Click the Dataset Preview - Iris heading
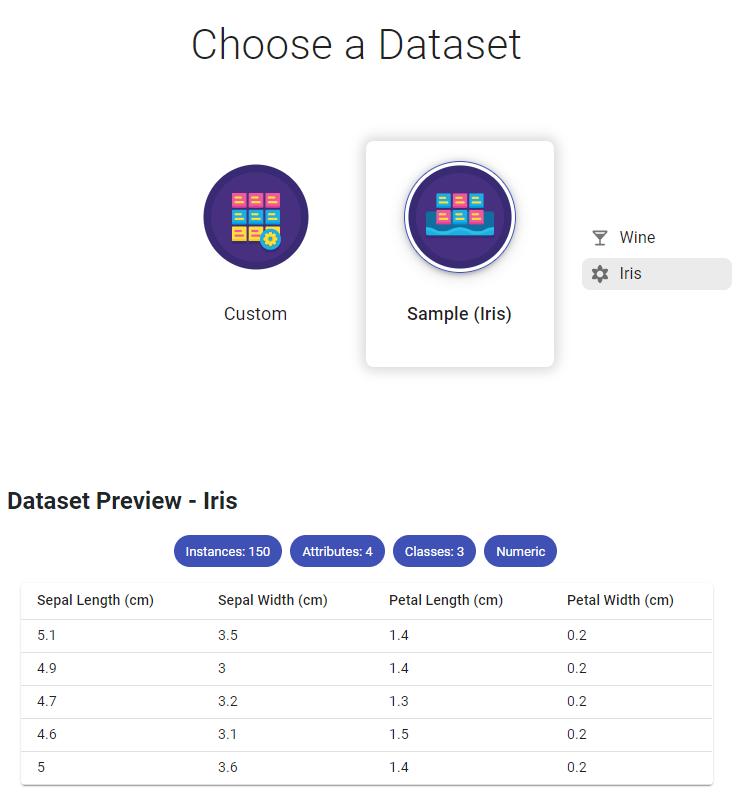Image resolution: width=740 pixels, height=800 pixels. [122, 501]
